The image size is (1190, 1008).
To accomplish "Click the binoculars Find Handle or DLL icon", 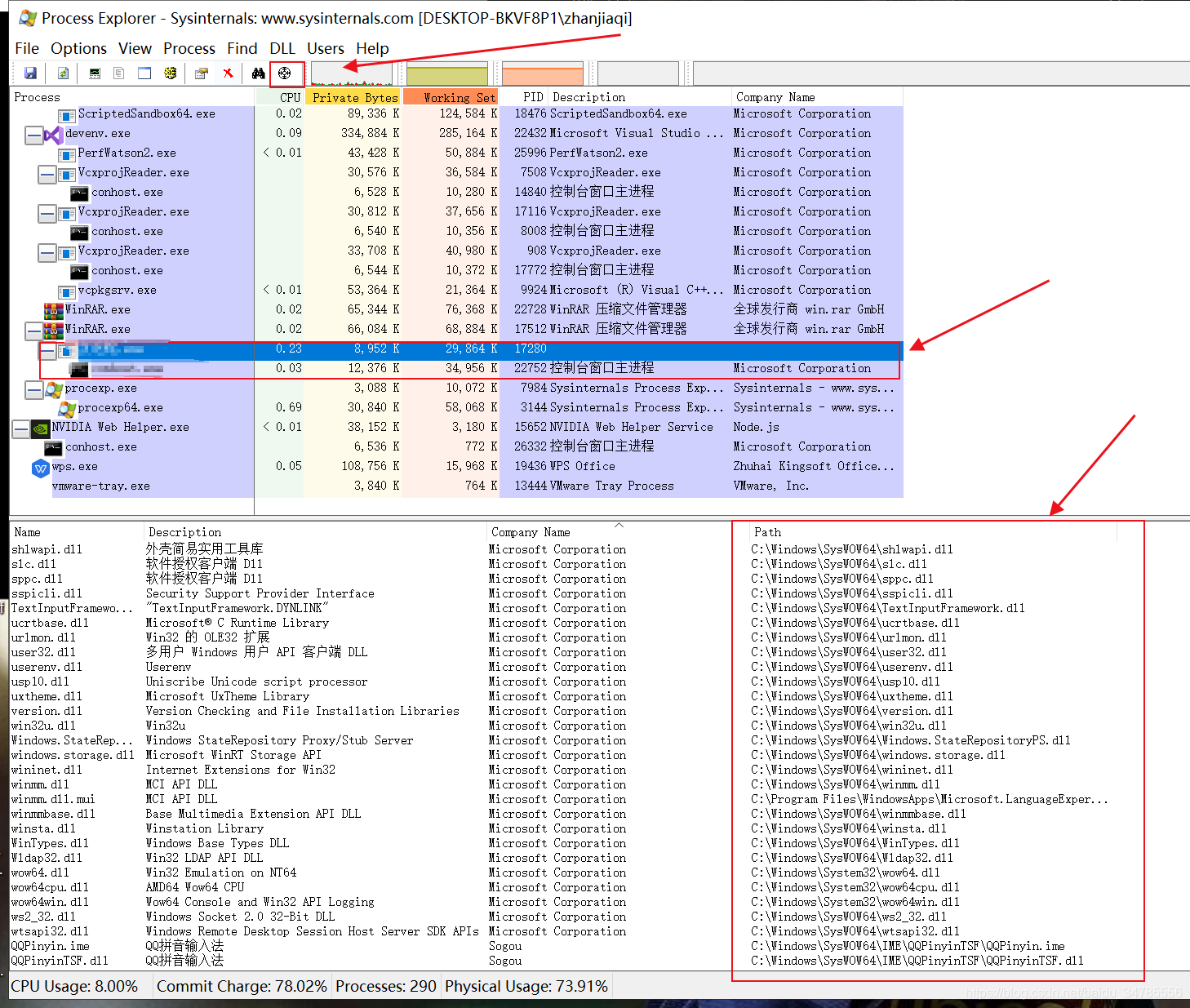I will (x=259, y=73).
